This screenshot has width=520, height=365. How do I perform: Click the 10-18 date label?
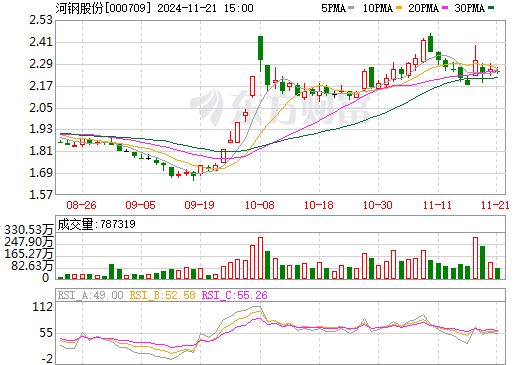point(319,205)
